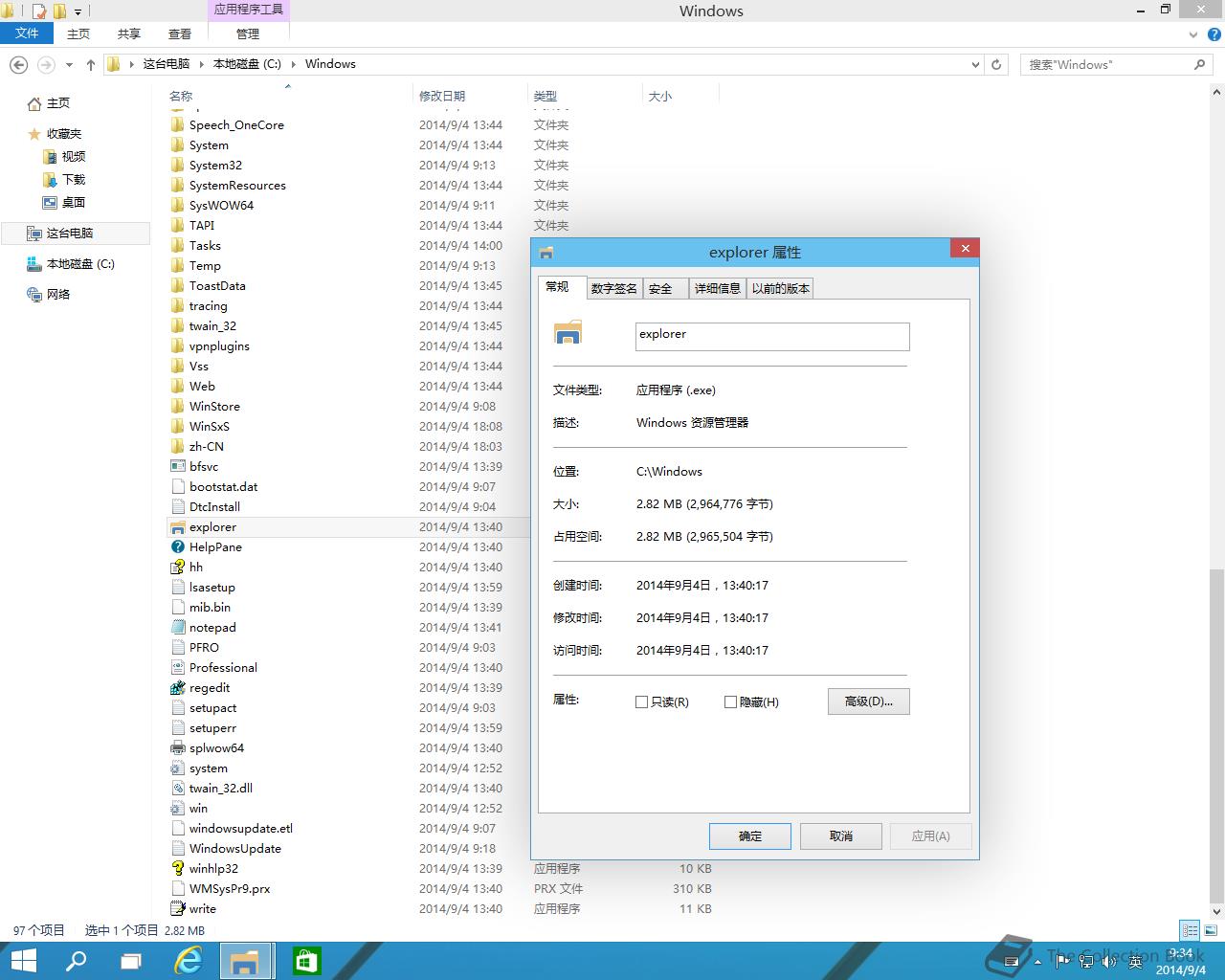The image size is (1225, 980).
Task: Click the Up one level arrow
Action: click(x=91, y=65)
